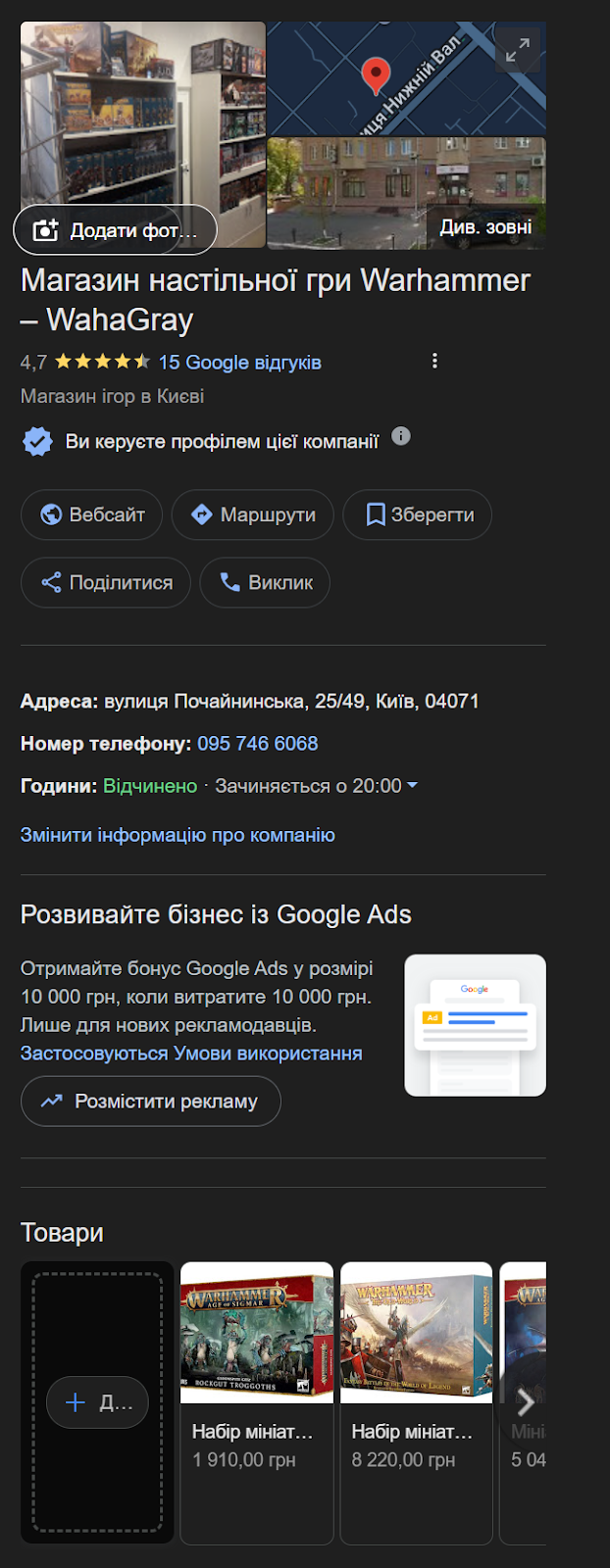This screenshot has height=1568, width=610.
Task: Get directions via Маршрути button
Action: pos(253,514)
